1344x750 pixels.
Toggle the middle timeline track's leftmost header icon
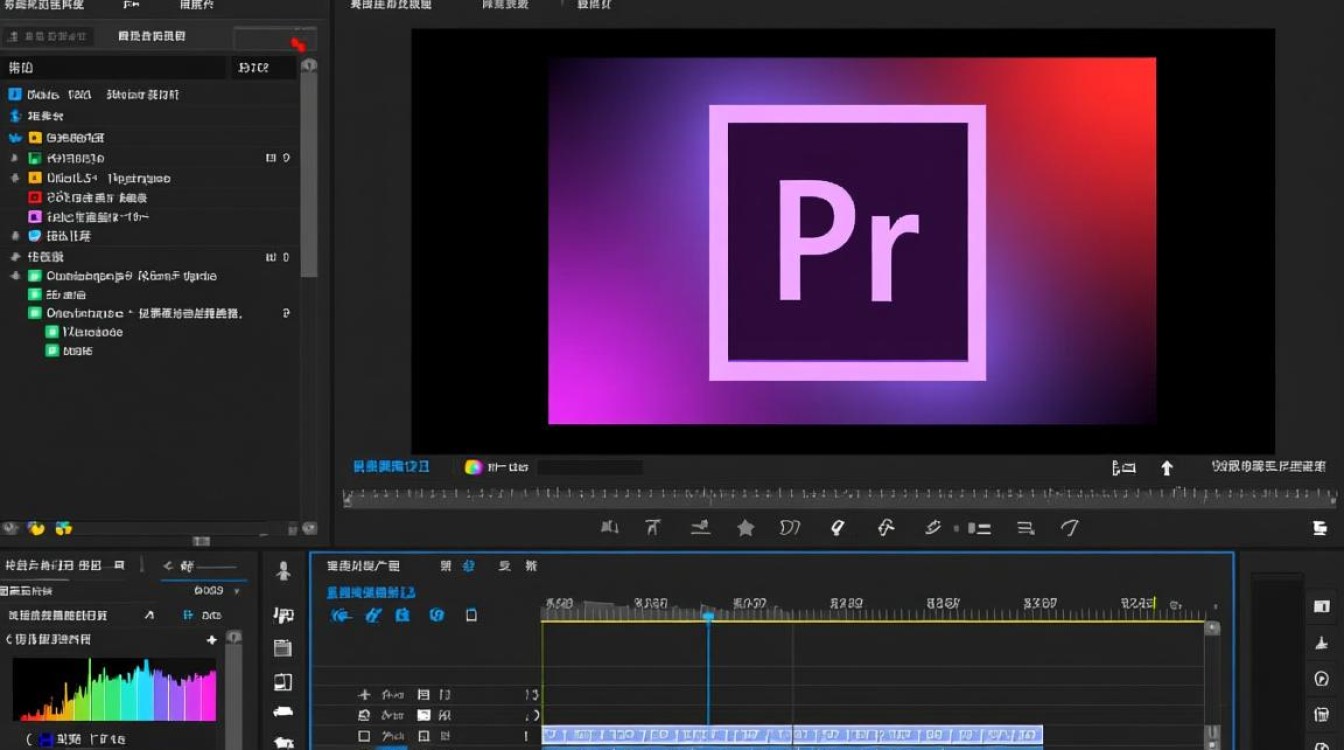[x=364, y=715]
